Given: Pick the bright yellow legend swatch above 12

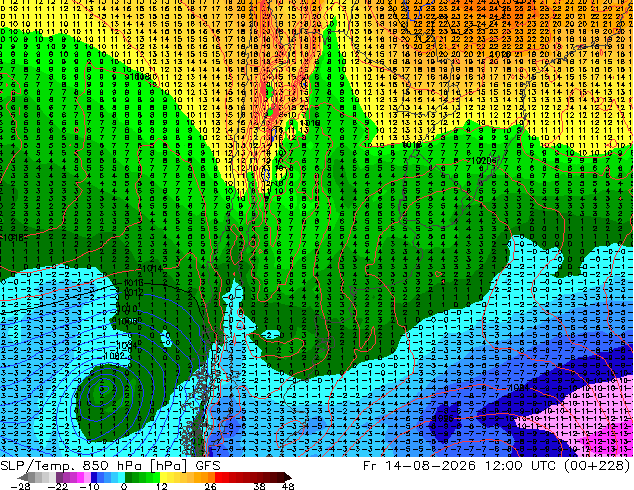Looking at the screenshot, I should pyautogui.click(x=163, y=477).
